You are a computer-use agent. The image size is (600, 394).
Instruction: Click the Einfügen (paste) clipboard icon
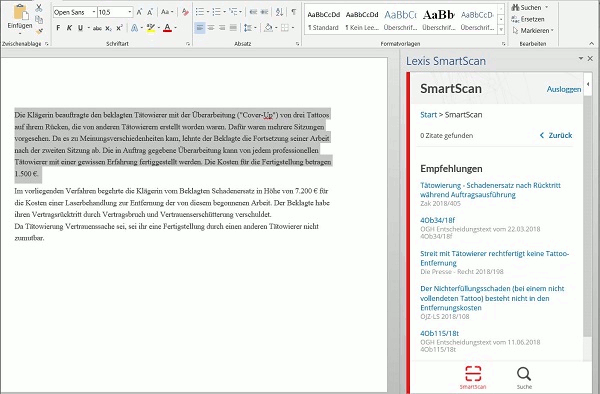point(20,12)
